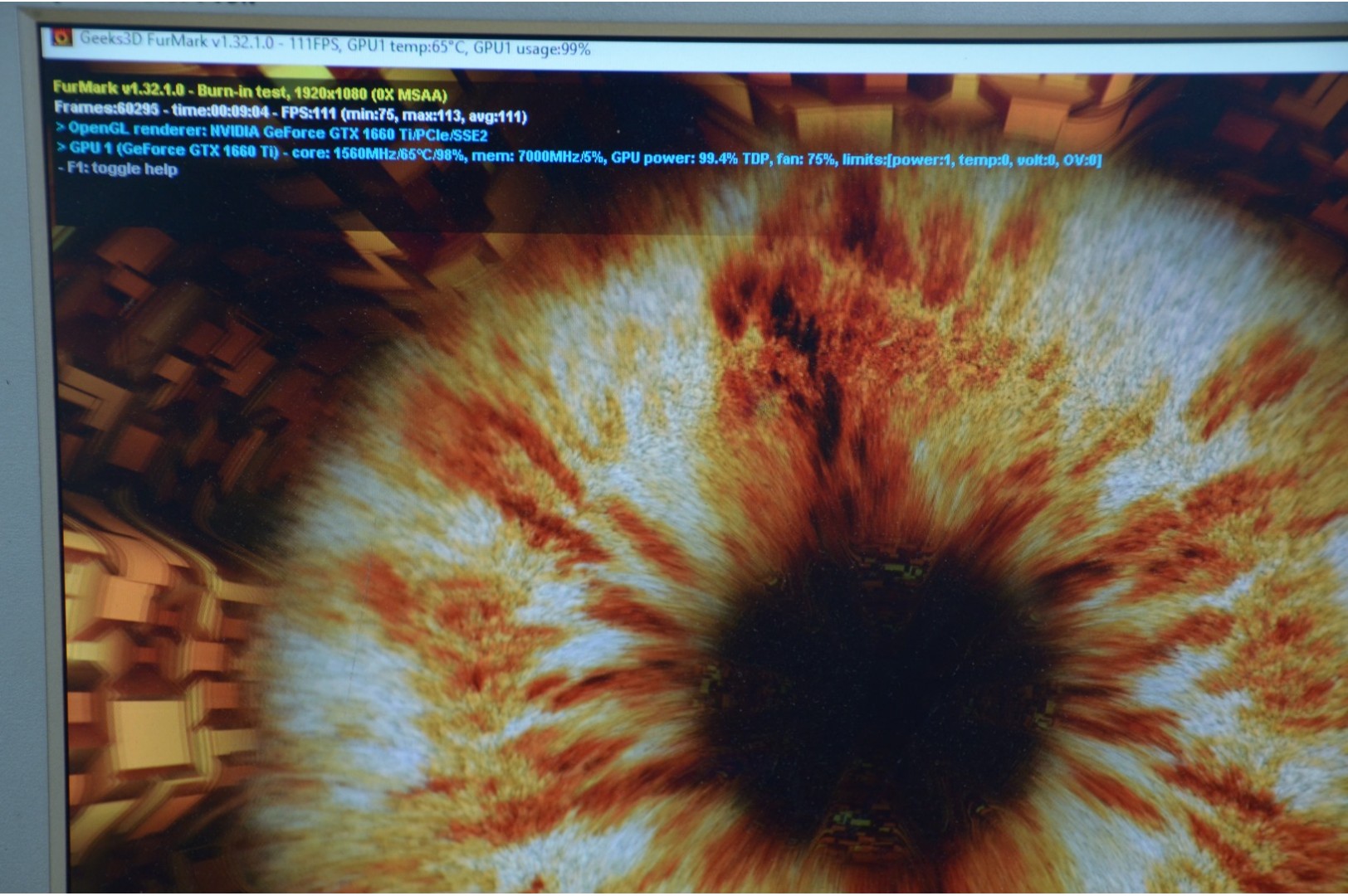Click the 'F1: toggle help' hint

click(118, 168)
